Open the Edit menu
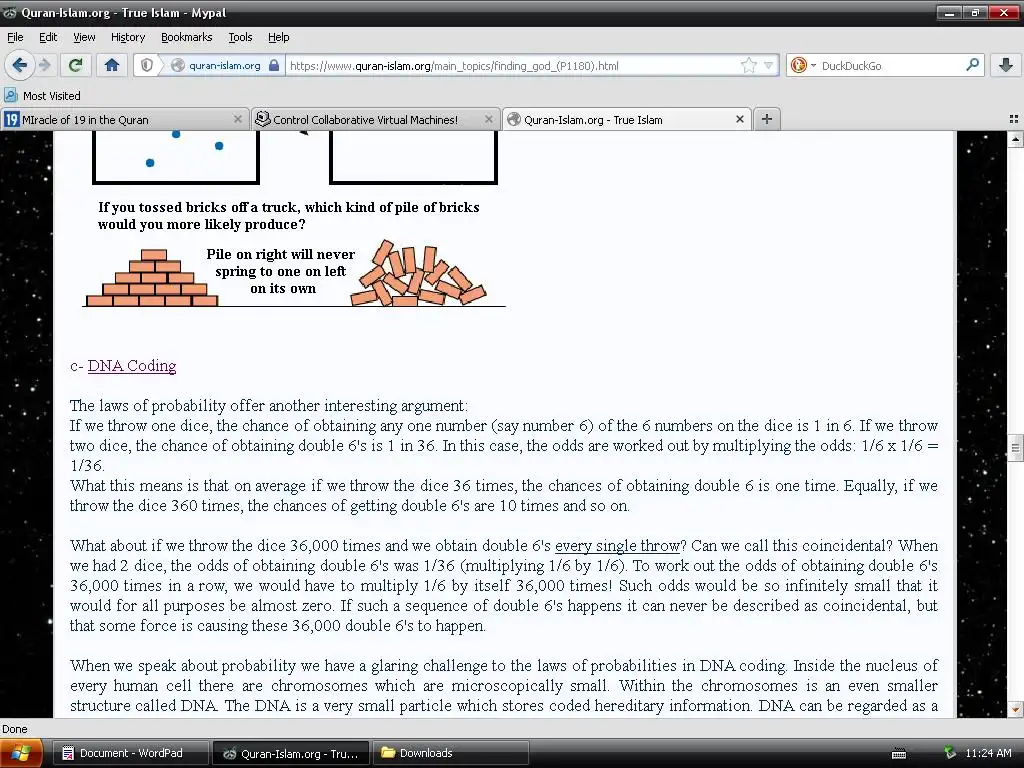The width and height of the screenshot is (1024, 768). tap(48, 37)
